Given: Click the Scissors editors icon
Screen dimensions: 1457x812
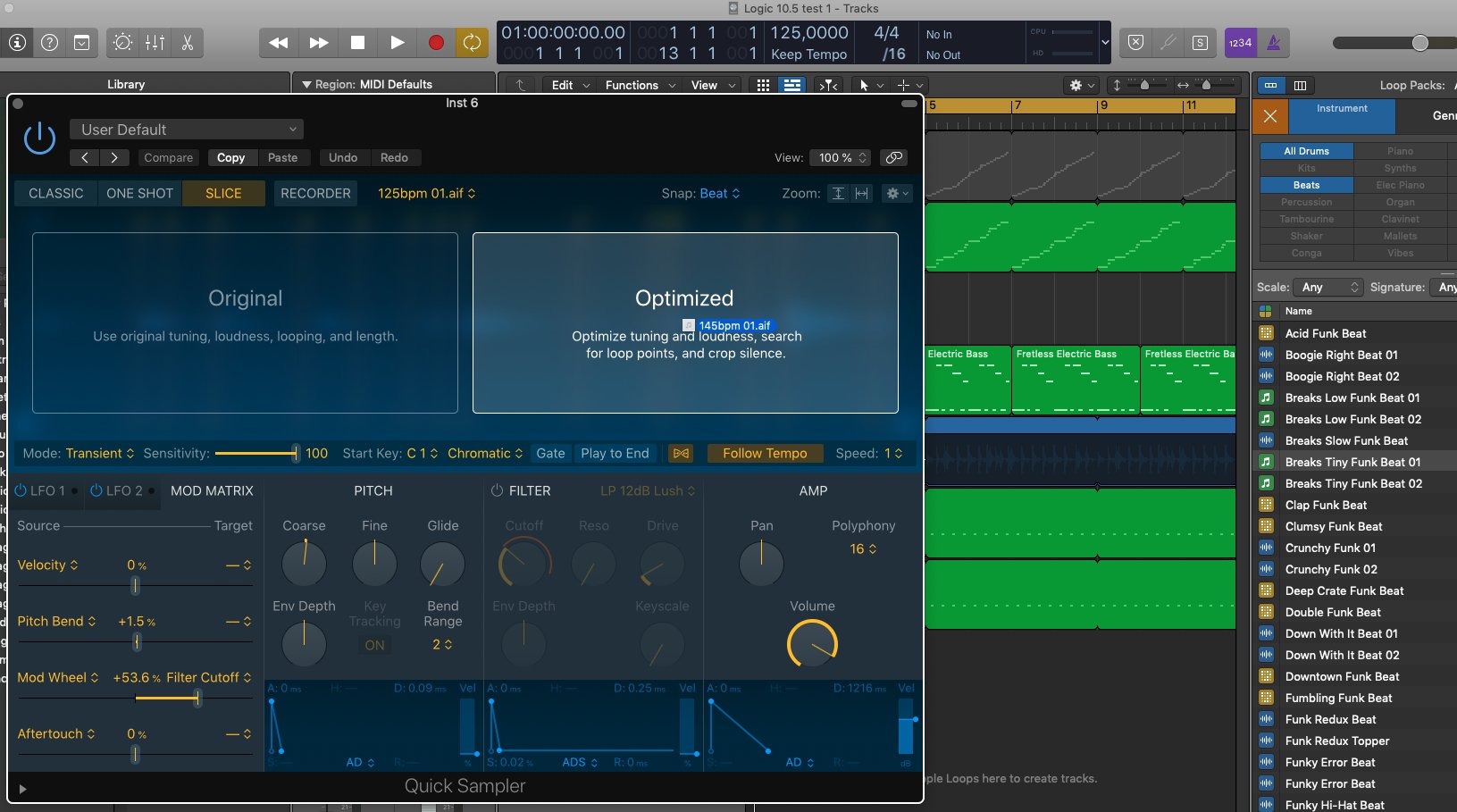Looking at the screenshot, I should [187, 42].
